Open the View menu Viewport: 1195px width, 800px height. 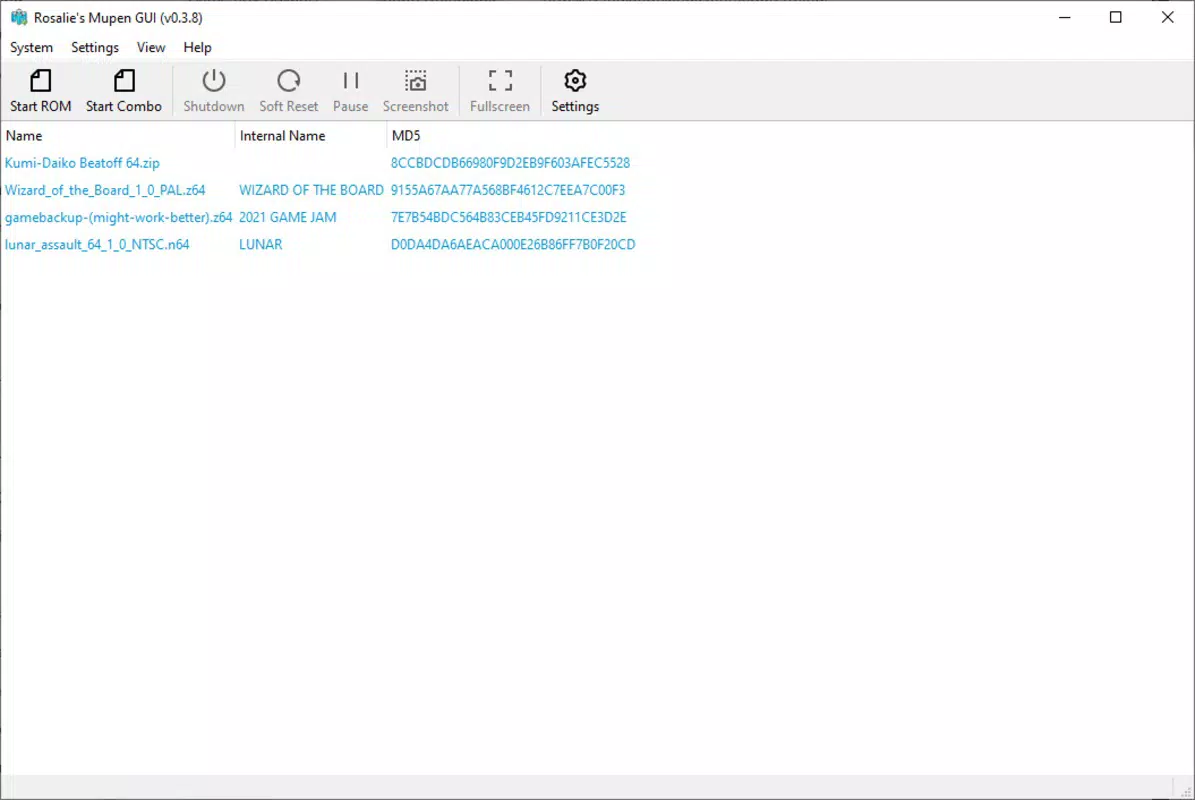tap(151, 47)
